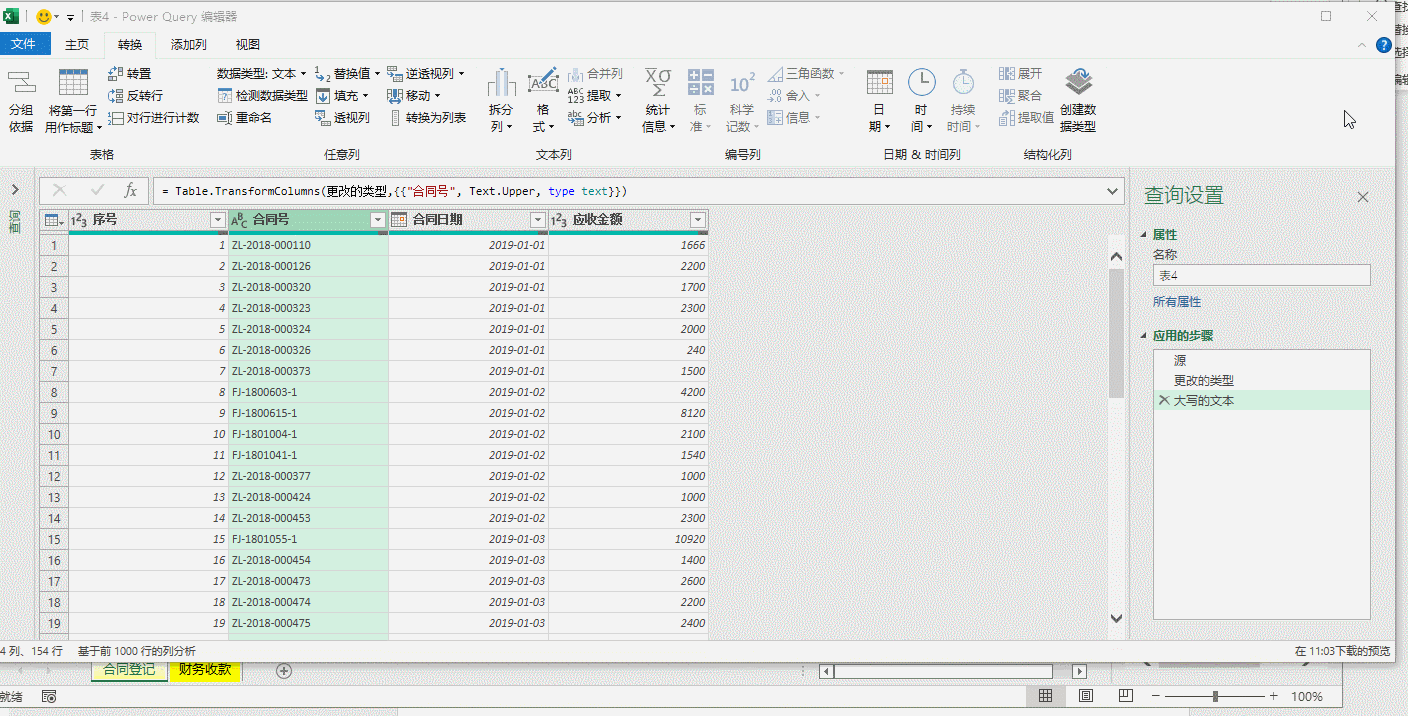Open the Scientific (科学记数) tool

(x=741, y=102)
